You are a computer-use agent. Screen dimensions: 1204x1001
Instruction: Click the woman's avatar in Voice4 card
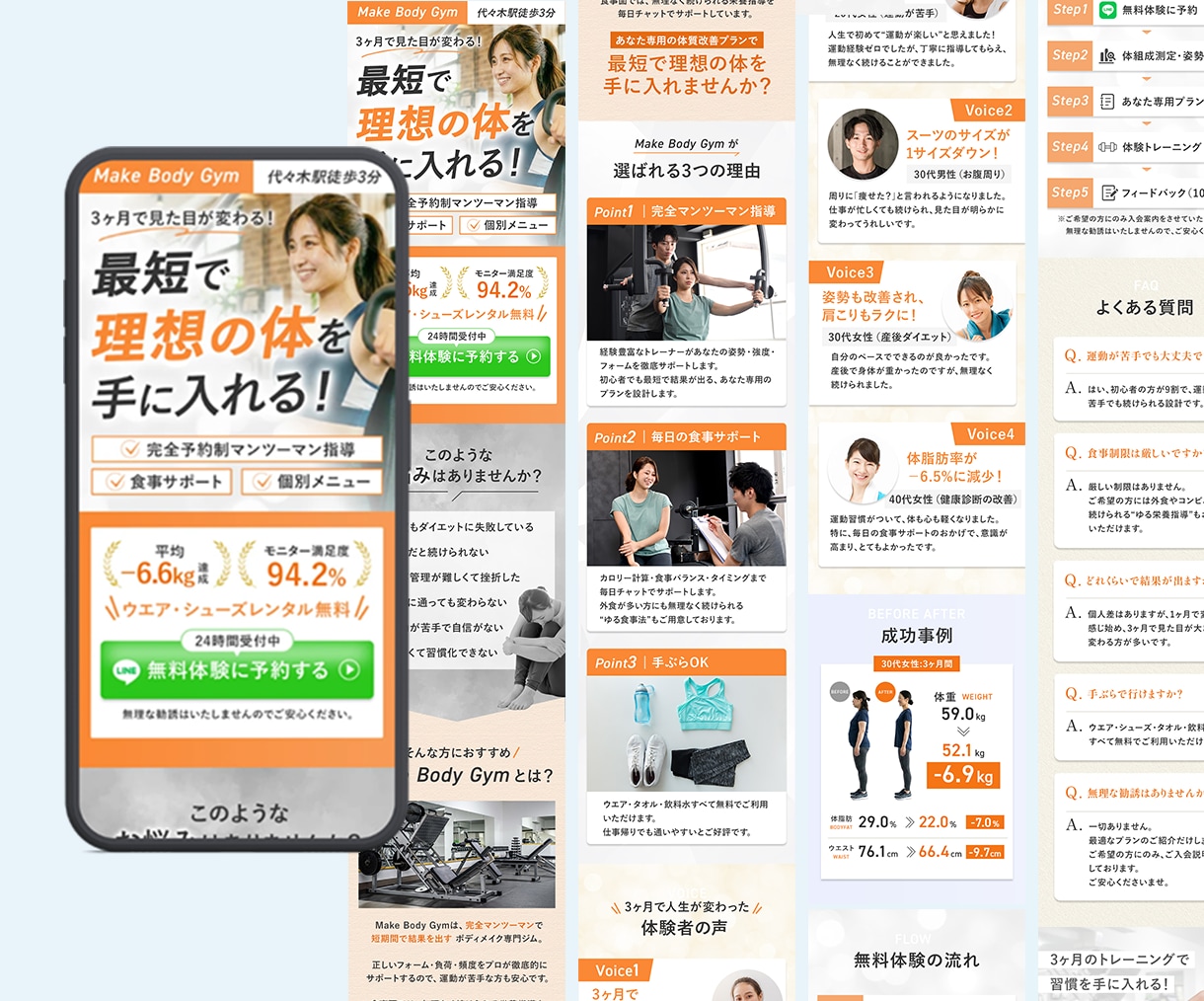click(x=863, y=470)
